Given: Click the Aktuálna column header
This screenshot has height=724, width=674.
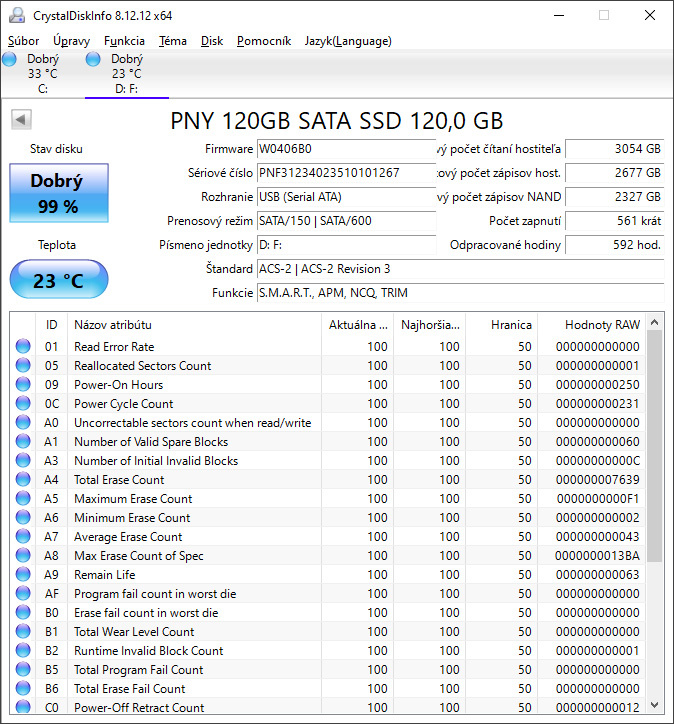Looking at the screenshot, I should coord(357,325).
